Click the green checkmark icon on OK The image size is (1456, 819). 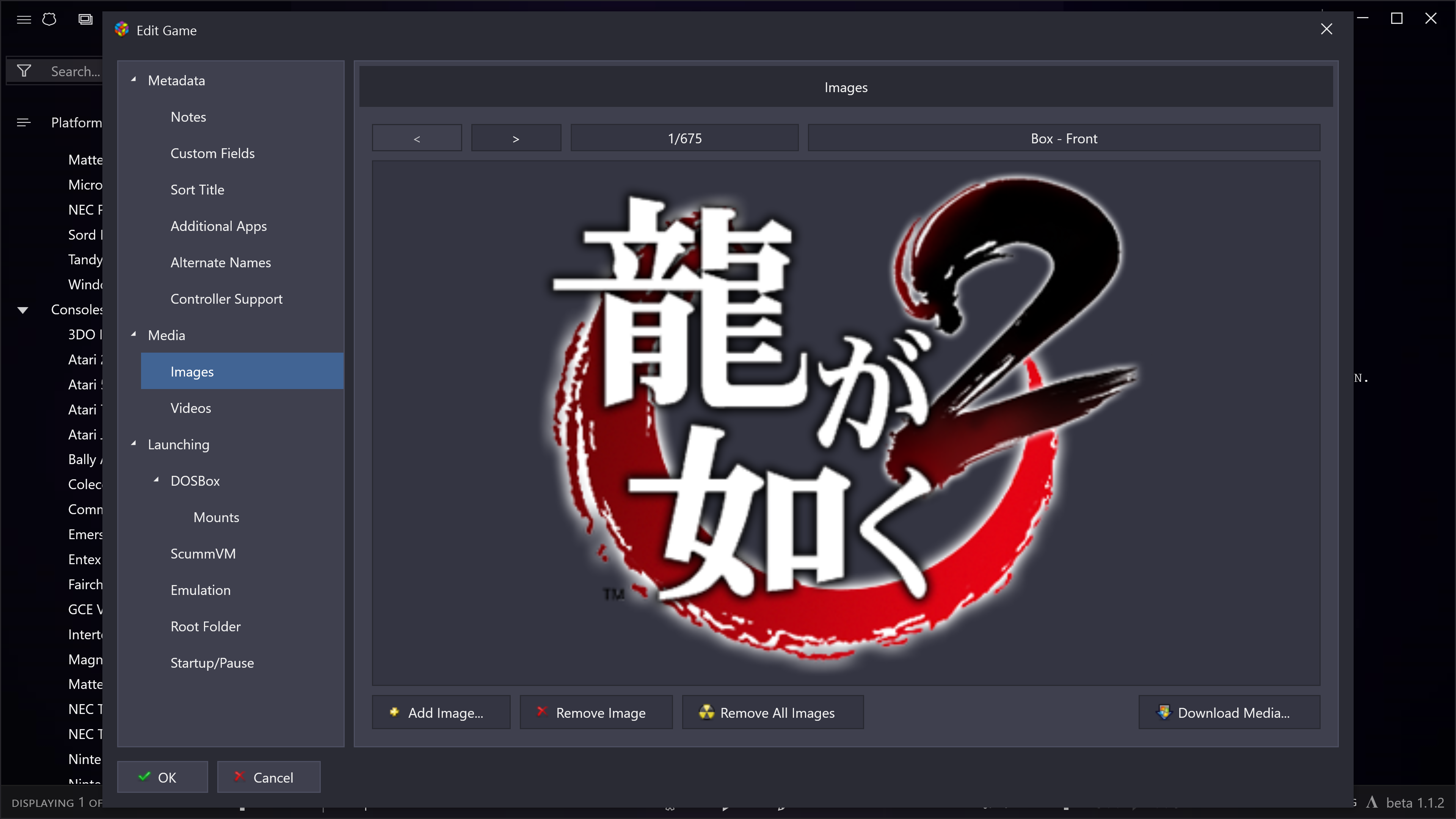[x=144, y=776]
